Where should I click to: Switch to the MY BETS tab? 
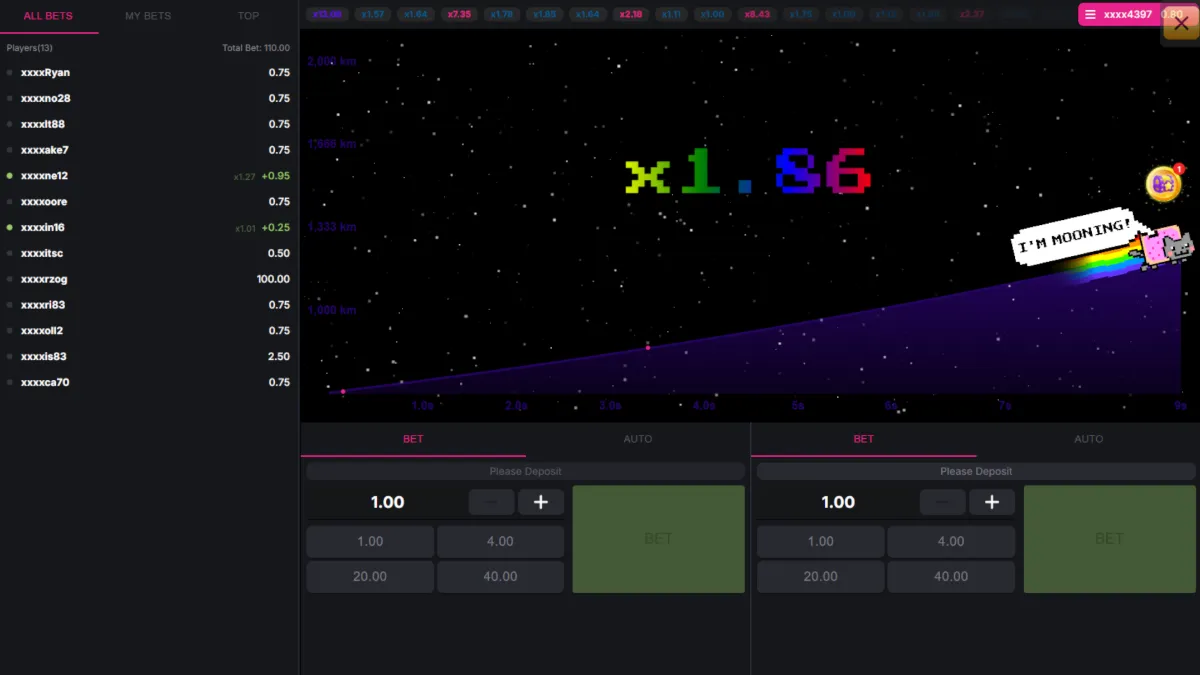[148, 16]
